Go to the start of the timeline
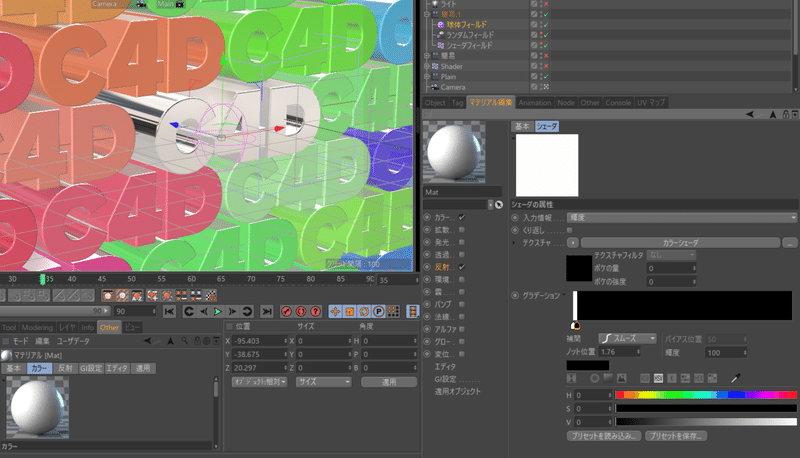 coord(169,311)
